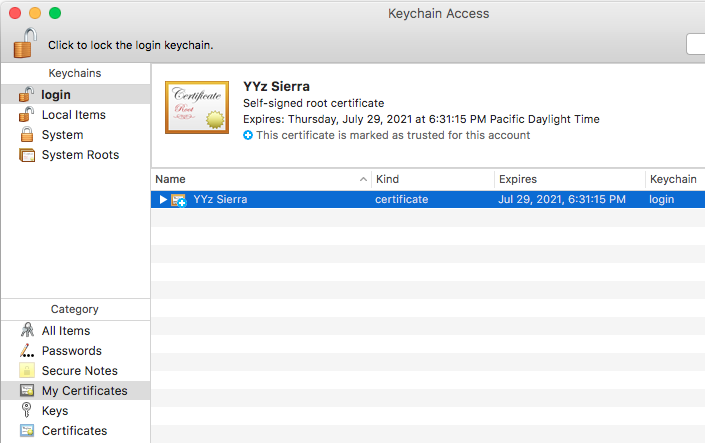Click the large Certificate Root thumbnail
The height and width of the screenshot is (443, 705).
tap(197, 107)
